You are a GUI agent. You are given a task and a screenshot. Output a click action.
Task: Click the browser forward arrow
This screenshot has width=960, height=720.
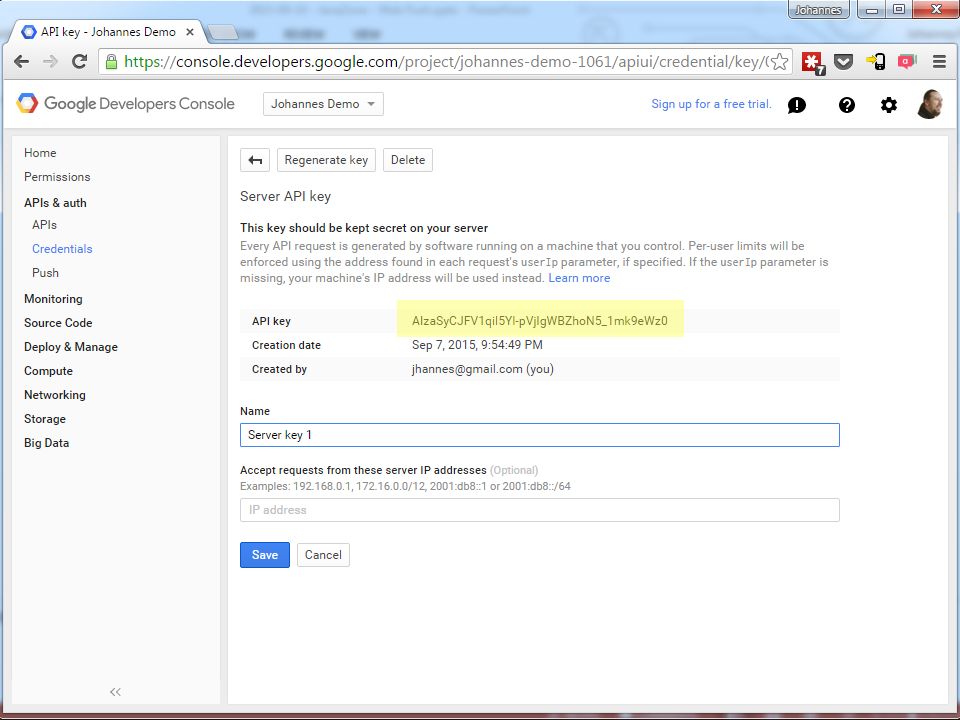coord(51,61)
